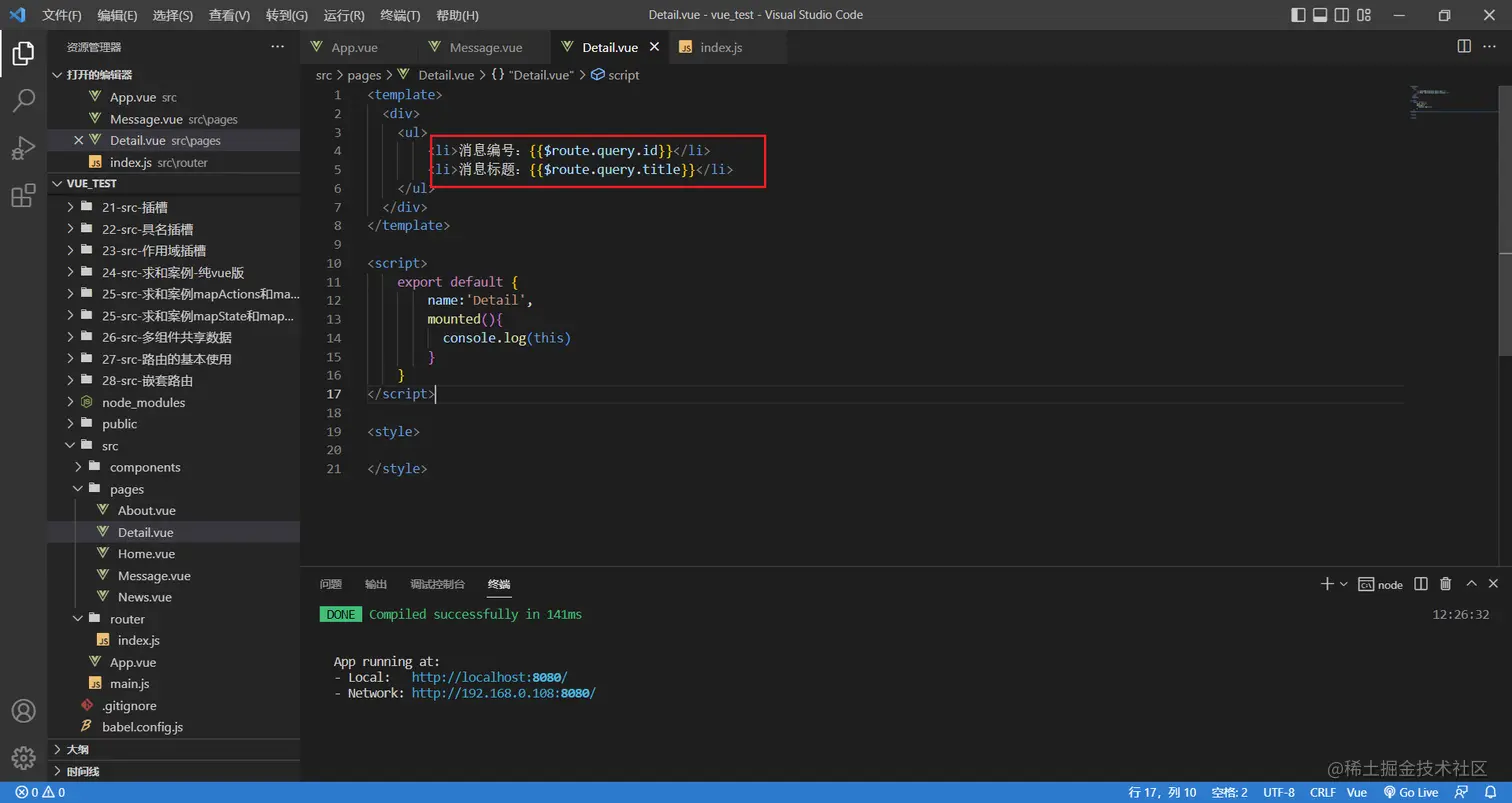Expand the public folder
Viewport: 1512px width, 803px height.
174,424
